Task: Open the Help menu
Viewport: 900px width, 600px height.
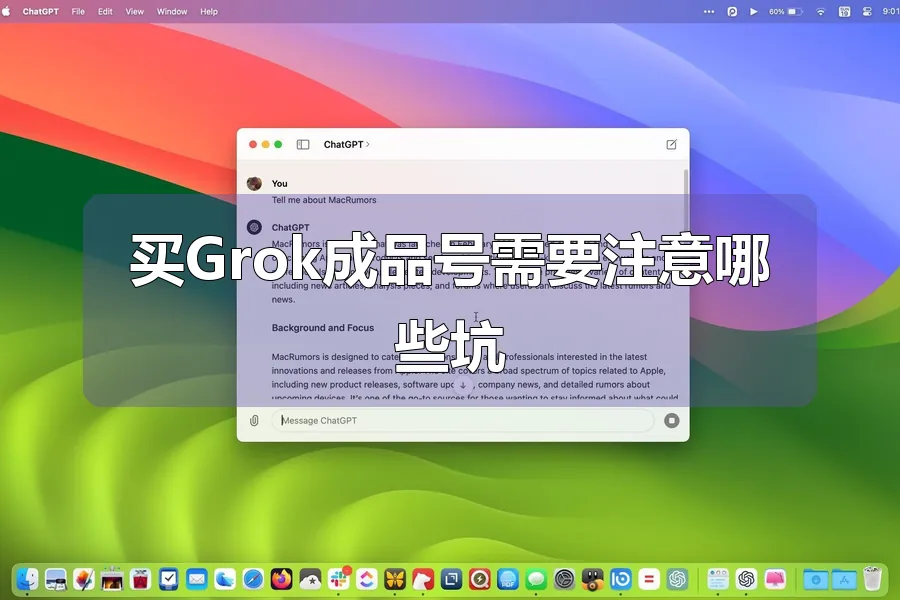Action: click(209, 11)
